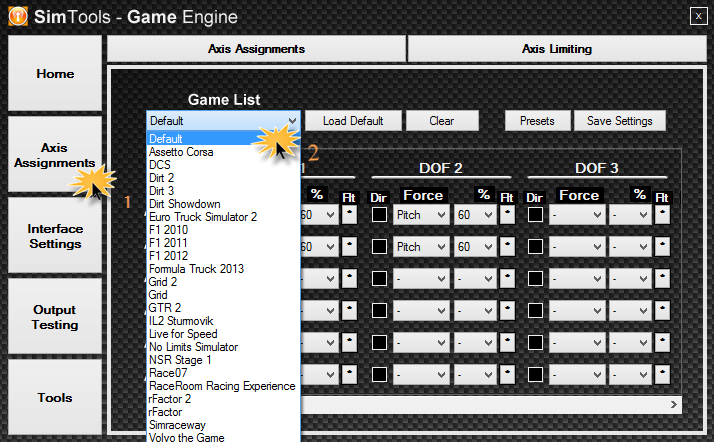Choose GTR 2 from the list
The width and height of the screenshot is (714, 442).
click(223, 308)
